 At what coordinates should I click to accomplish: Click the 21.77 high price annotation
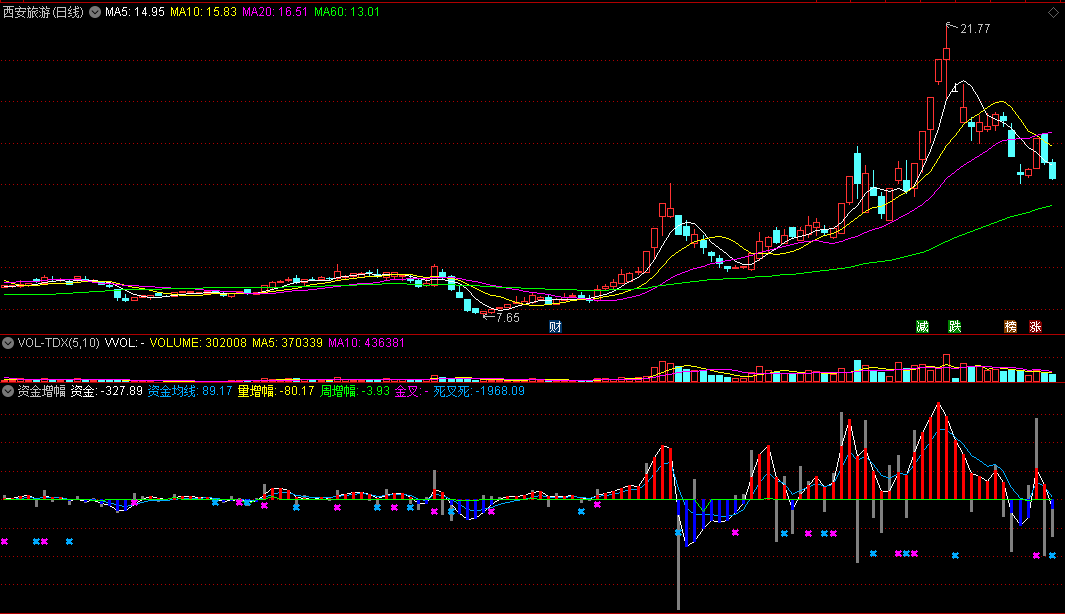coord(975,29)
